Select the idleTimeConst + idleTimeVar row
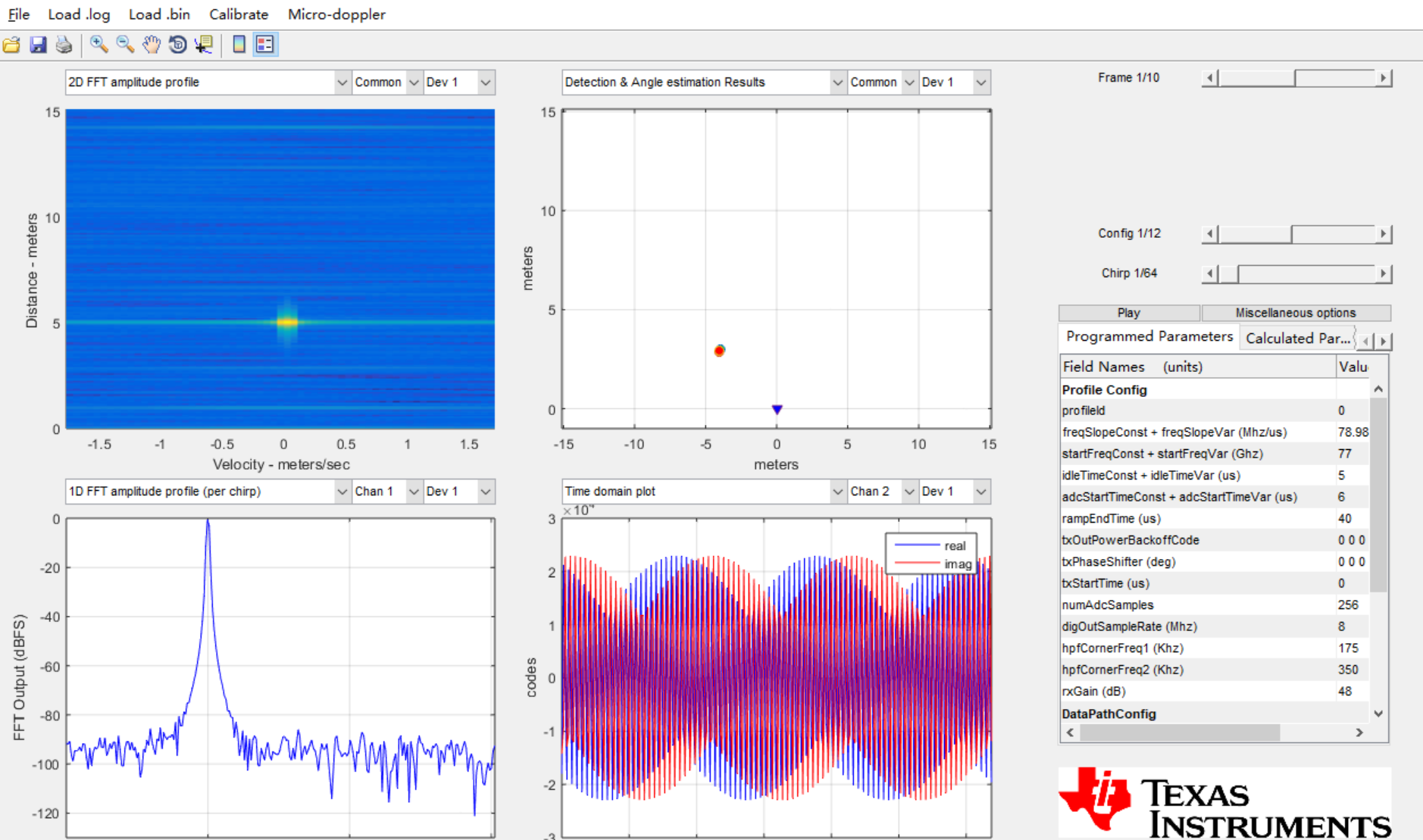This screenshot has height=840, width=1423. (1215, 476)
